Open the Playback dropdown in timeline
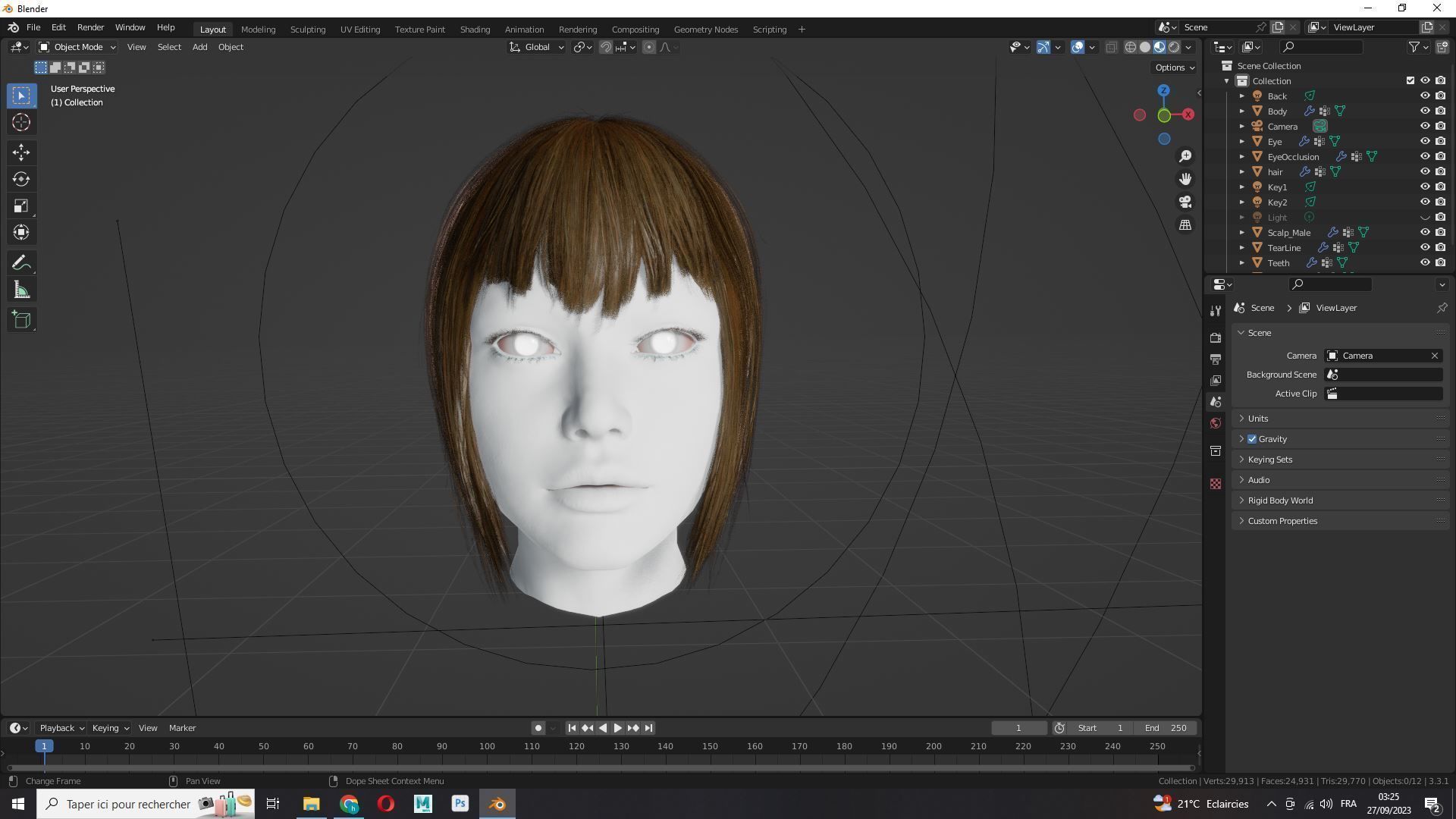This screenshot has width=1456, height=819. pyautogui.click(x=61, y=728)
